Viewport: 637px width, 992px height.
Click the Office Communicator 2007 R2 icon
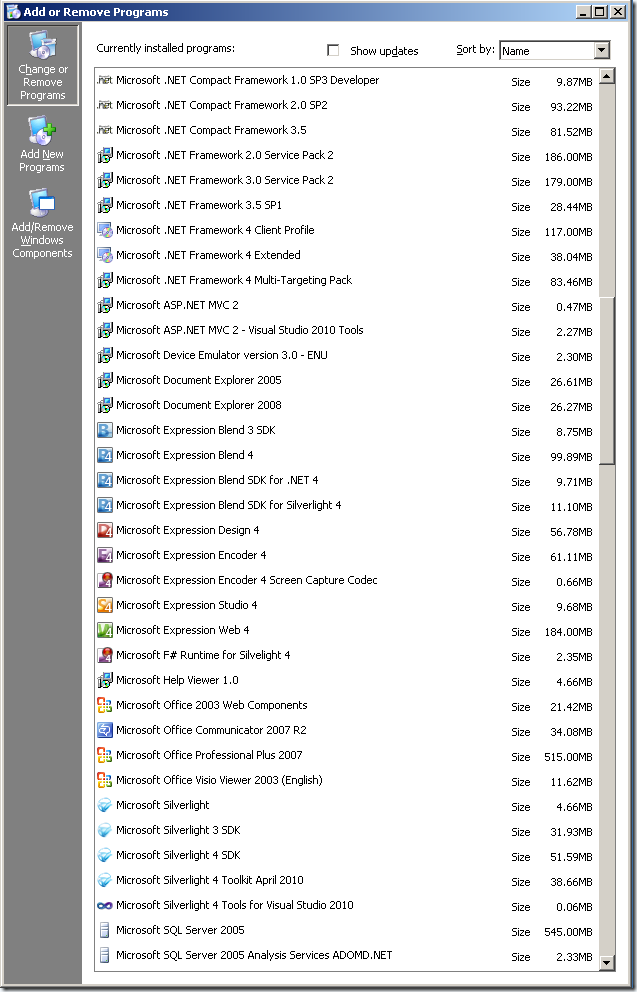104,730
